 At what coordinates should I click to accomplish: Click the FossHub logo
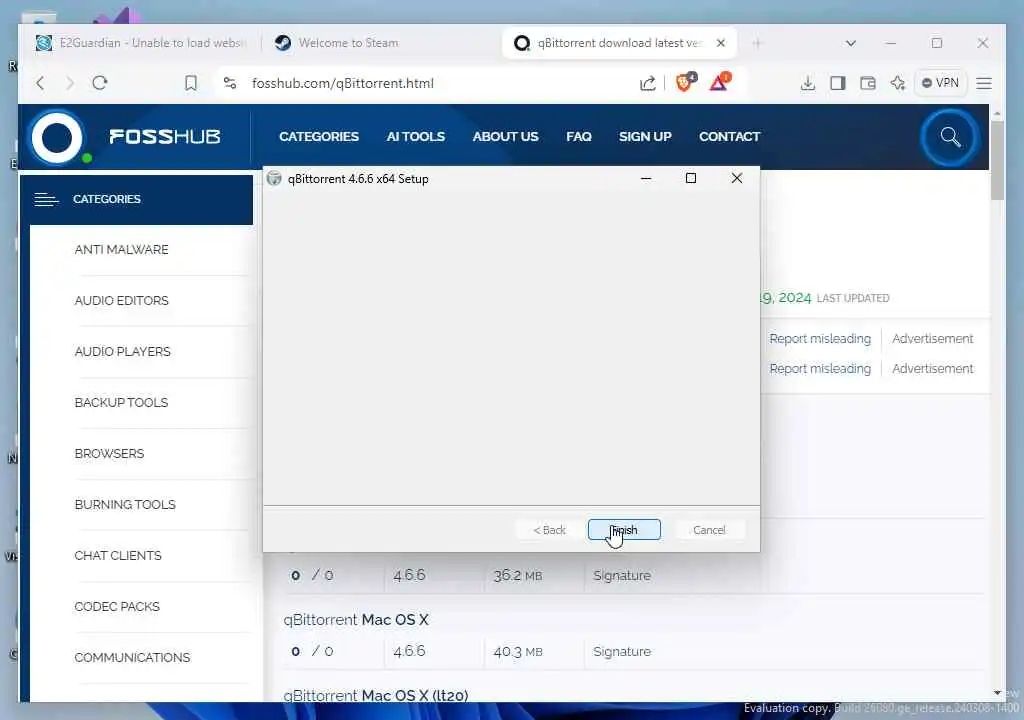pos(126,137)
